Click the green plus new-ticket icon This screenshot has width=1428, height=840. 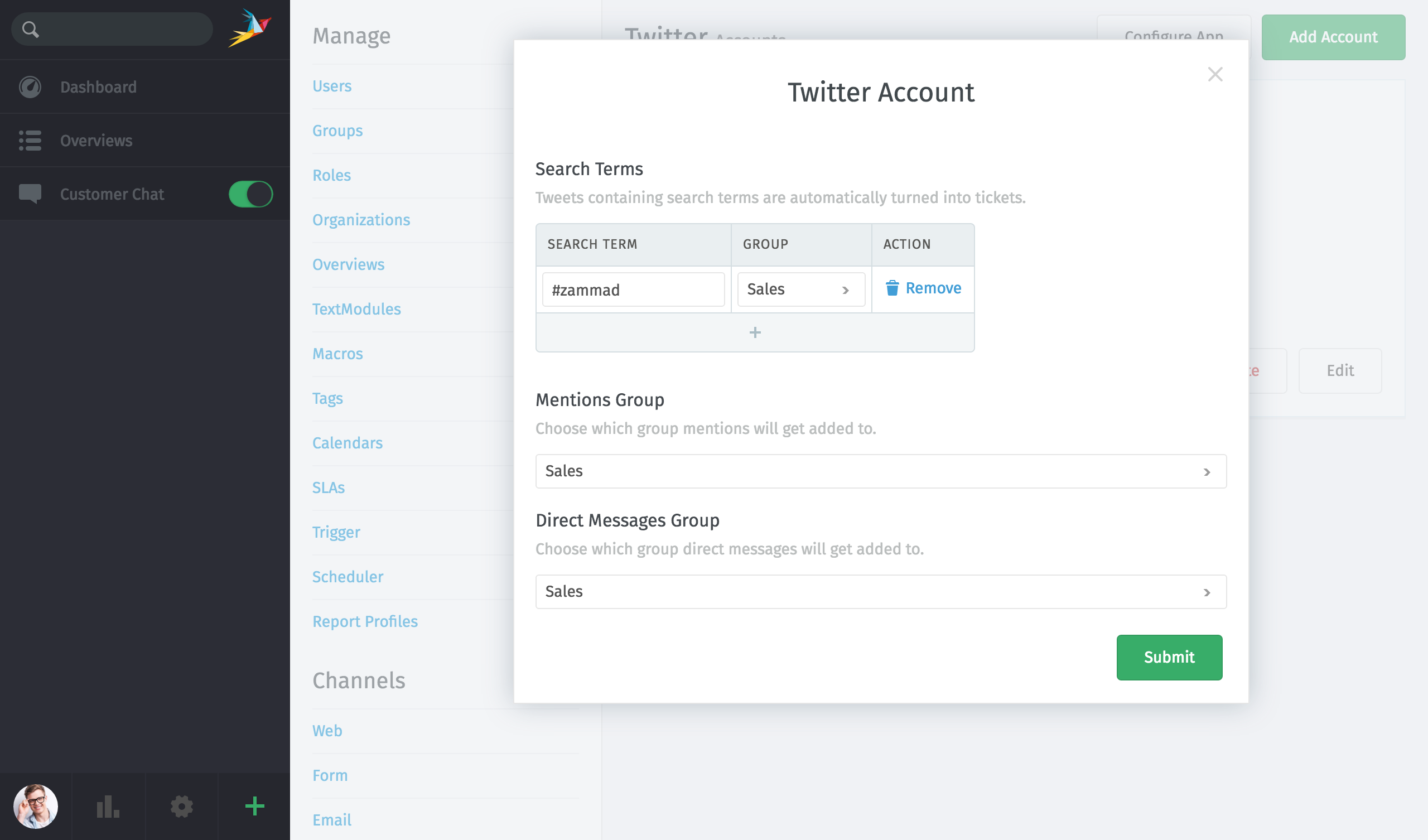click(x=254, y=806)
